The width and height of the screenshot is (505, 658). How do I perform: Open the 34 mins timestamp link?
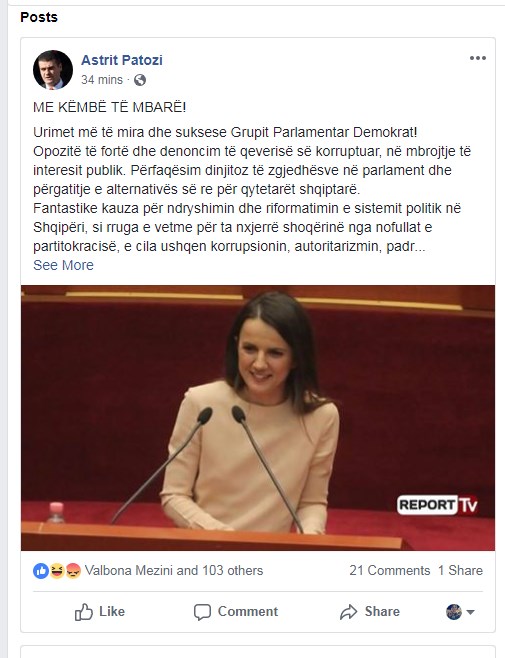[x=102, y=80]
